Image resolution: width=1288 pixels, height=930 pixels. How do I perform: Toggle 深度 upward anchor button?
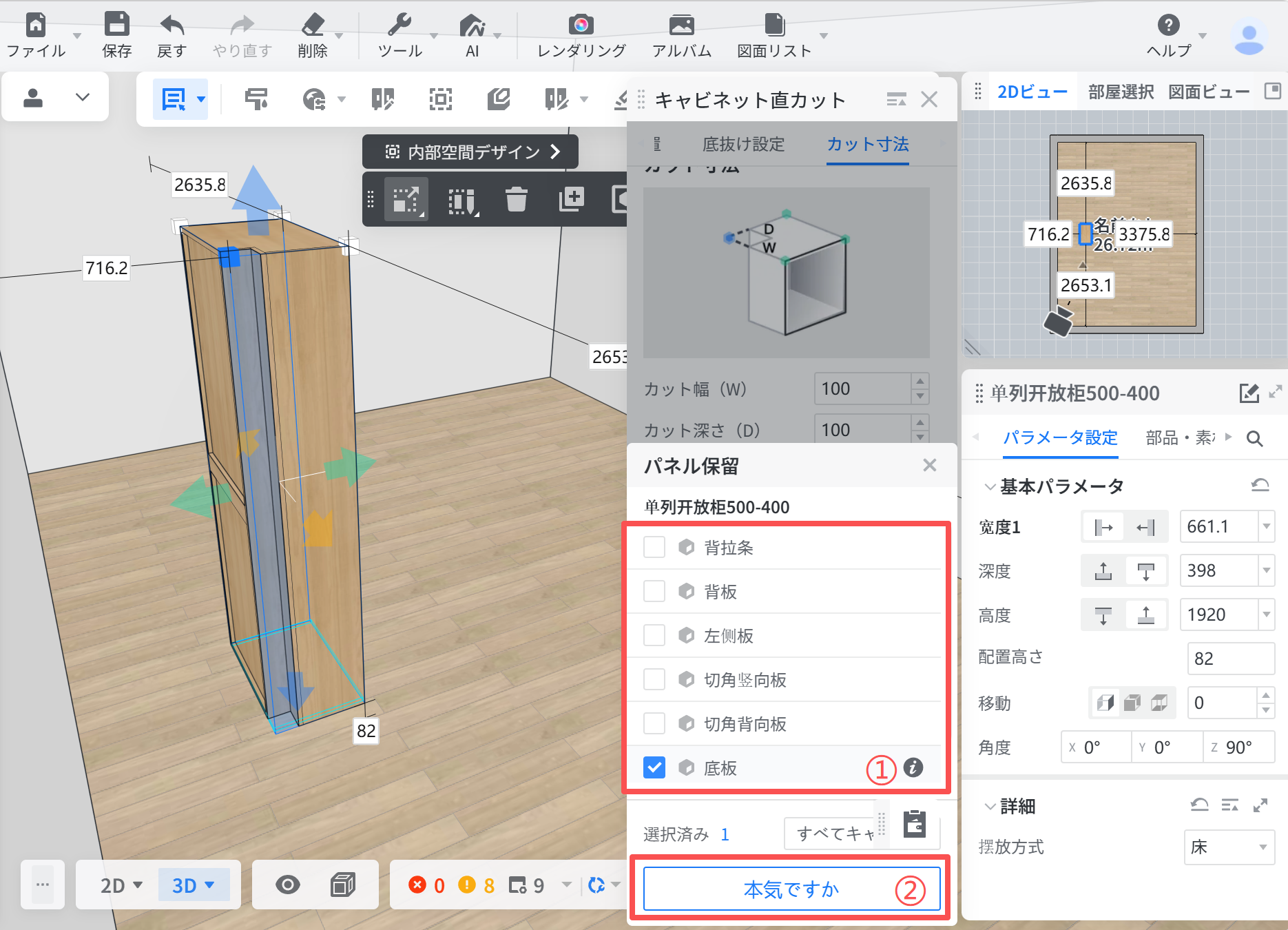pos(1103,571)
